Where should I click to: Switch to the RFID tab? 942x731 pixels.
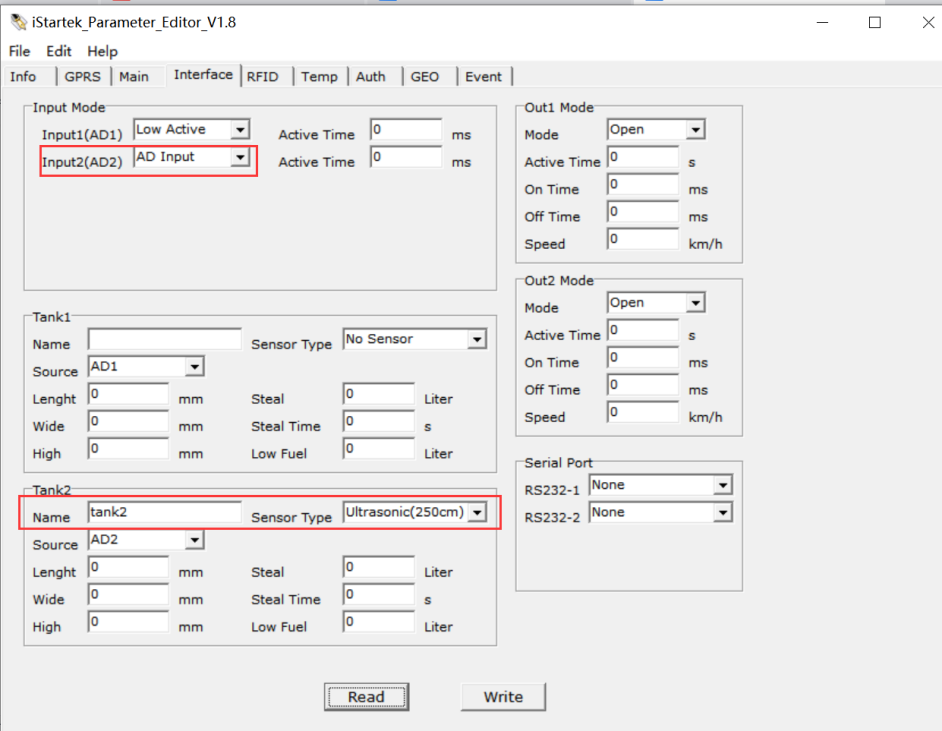262,77
